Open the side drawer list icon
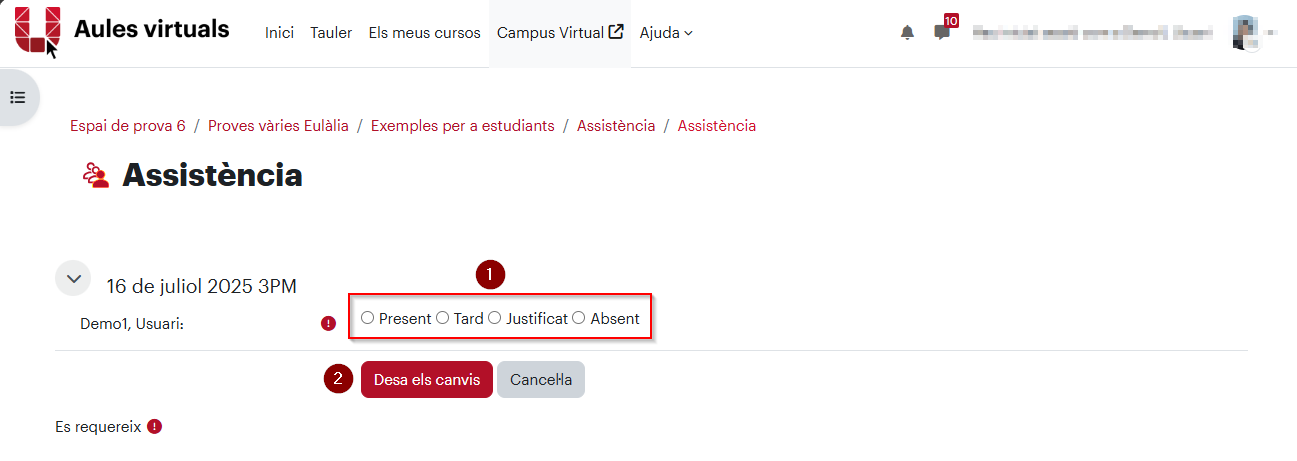The height and width of the screenshot is (461, 1297). click(17, 97)
